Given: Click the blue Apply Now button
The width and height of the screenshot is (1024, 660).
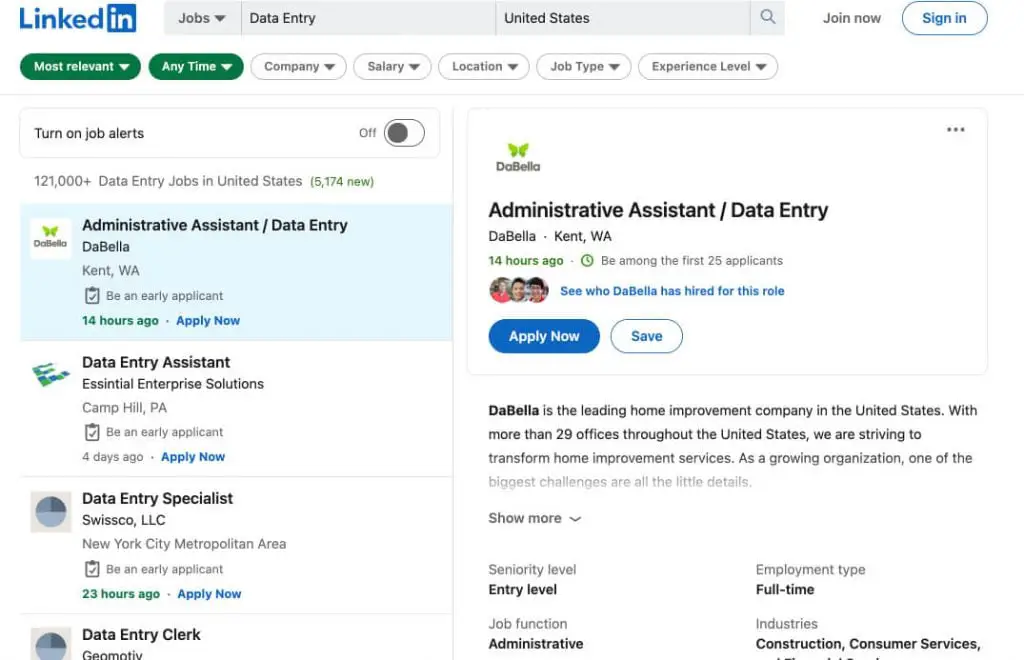Looking at the screenshot, I should (x=544, y=336).
